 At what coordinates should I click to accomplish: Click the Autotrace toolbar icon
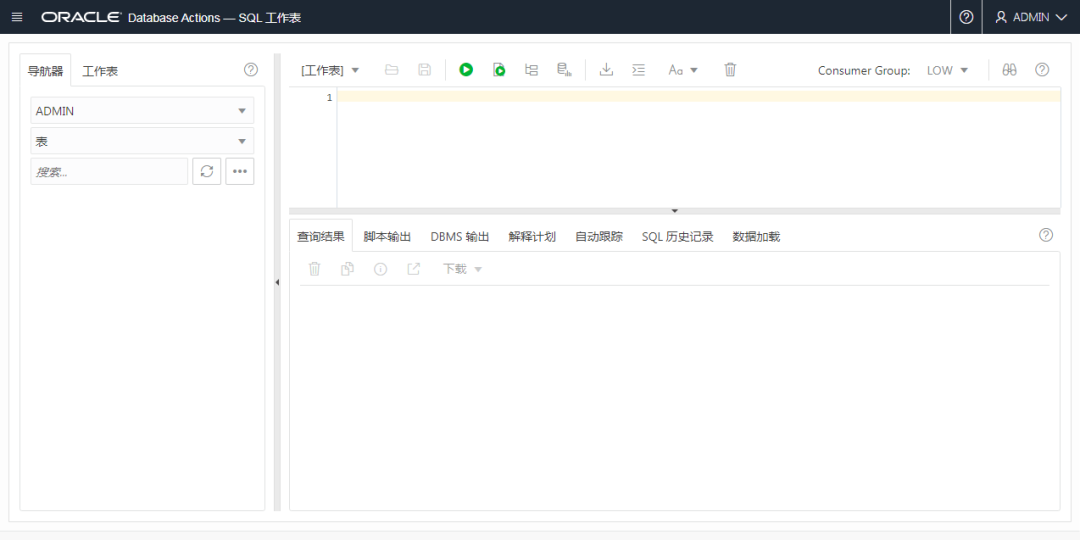pos(564,70)
